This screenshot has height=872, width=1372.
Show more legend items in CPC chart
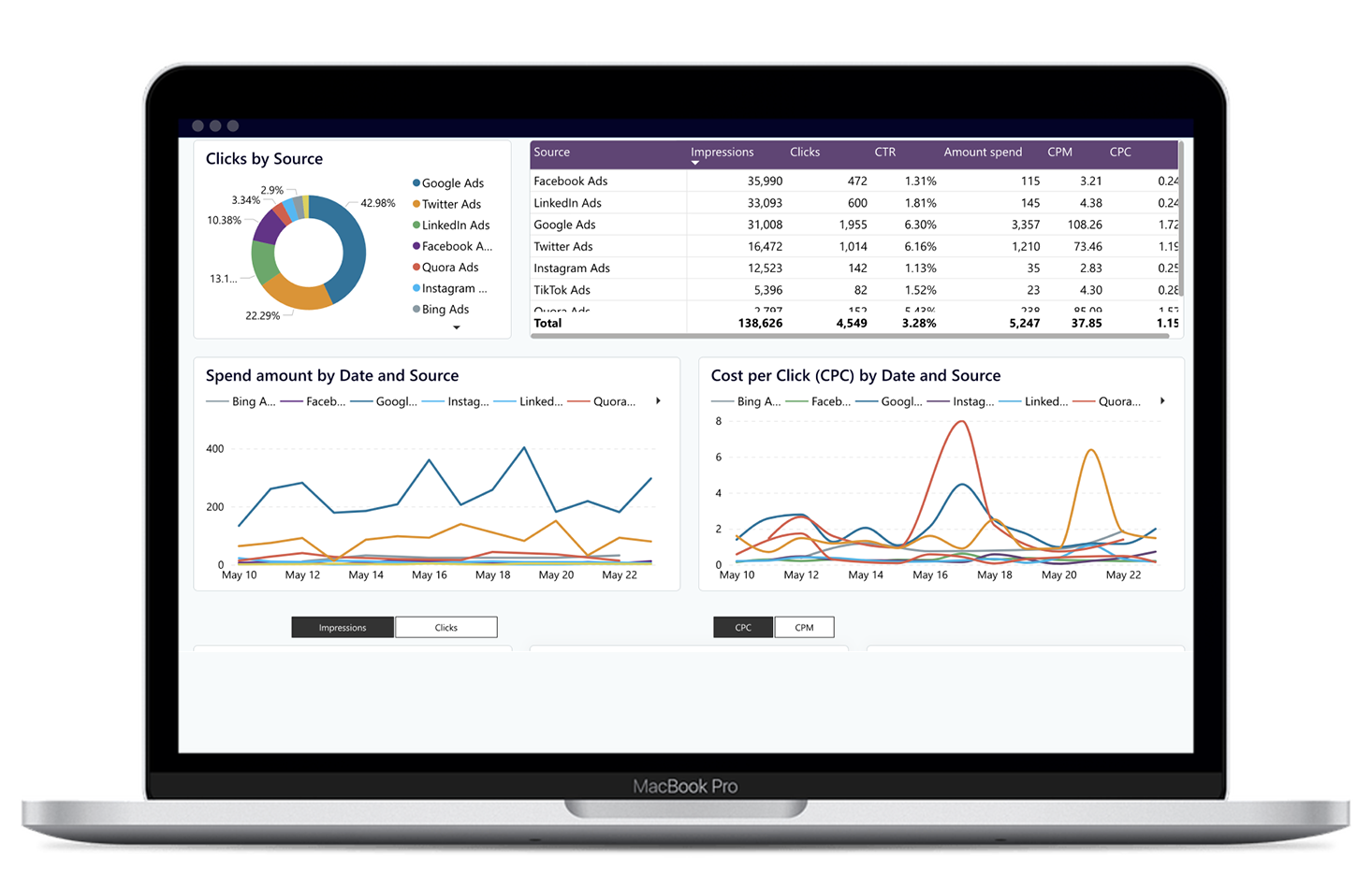pos(1162,401)
